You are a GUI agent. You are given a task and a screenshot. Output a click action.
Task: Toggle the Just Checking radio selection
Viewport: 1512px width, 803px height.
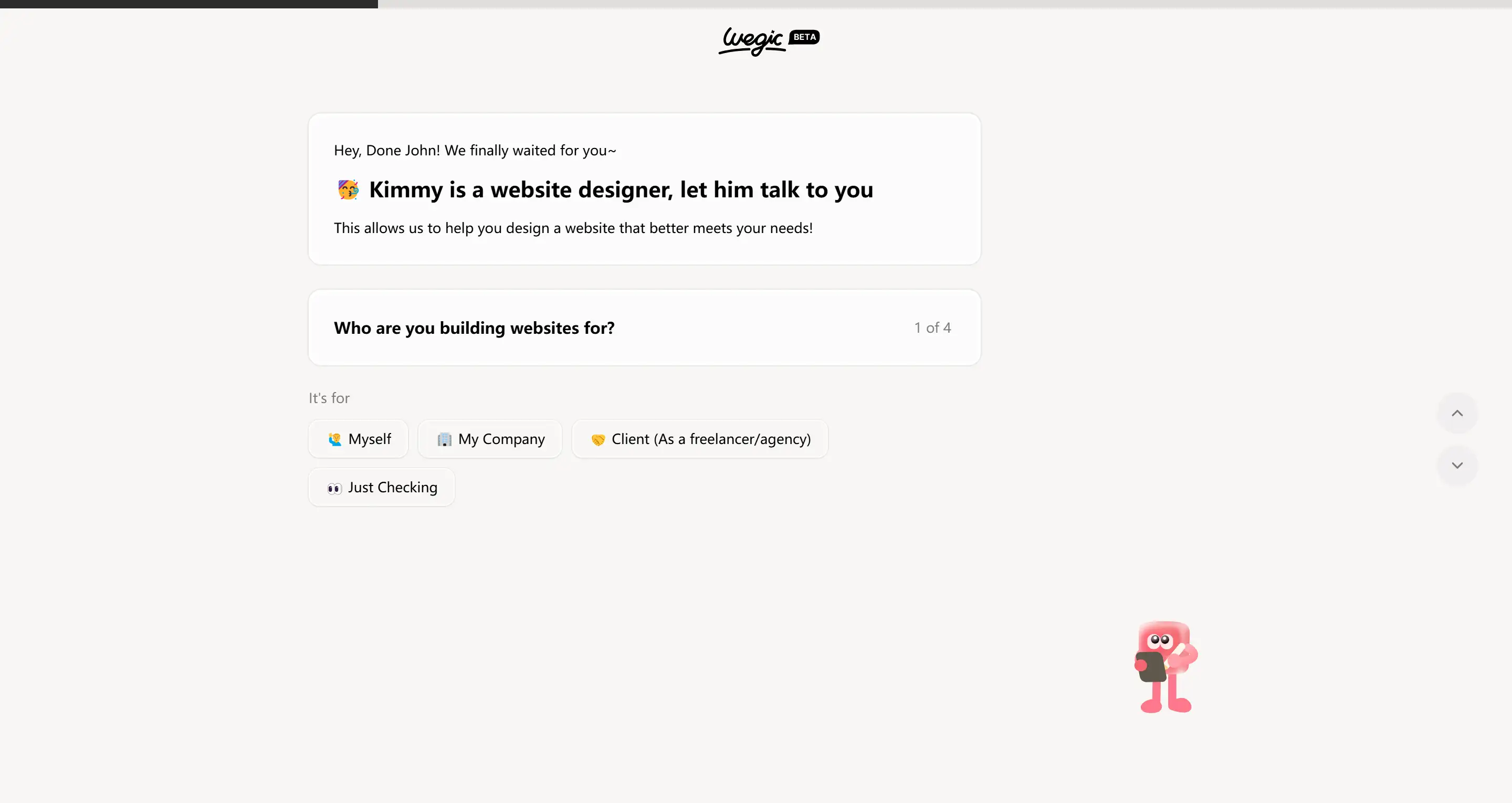tap(382, 487)
